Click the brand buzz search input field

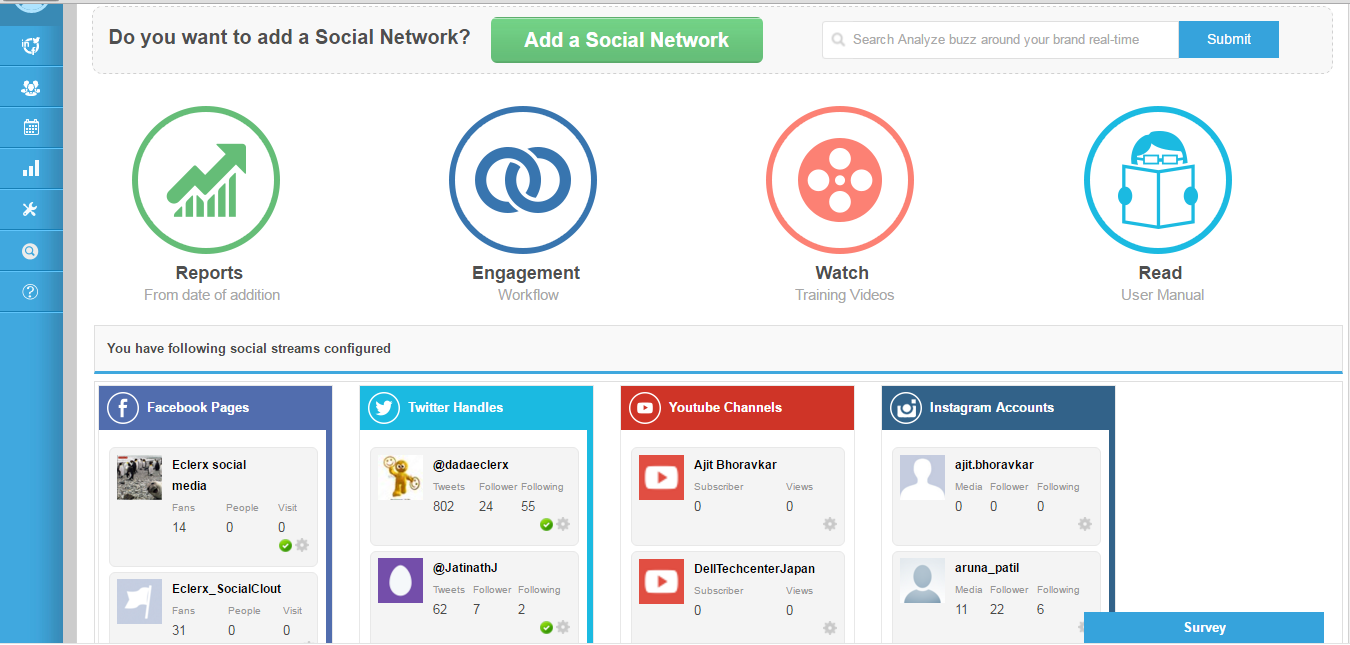coord(1000,40)
